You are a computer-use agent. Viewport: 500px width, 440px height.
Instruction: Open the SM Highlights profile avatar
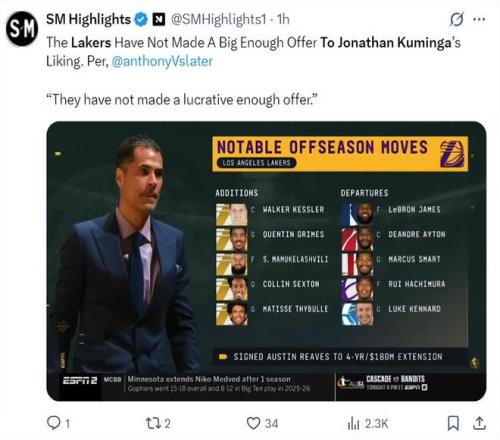[22, 29]
